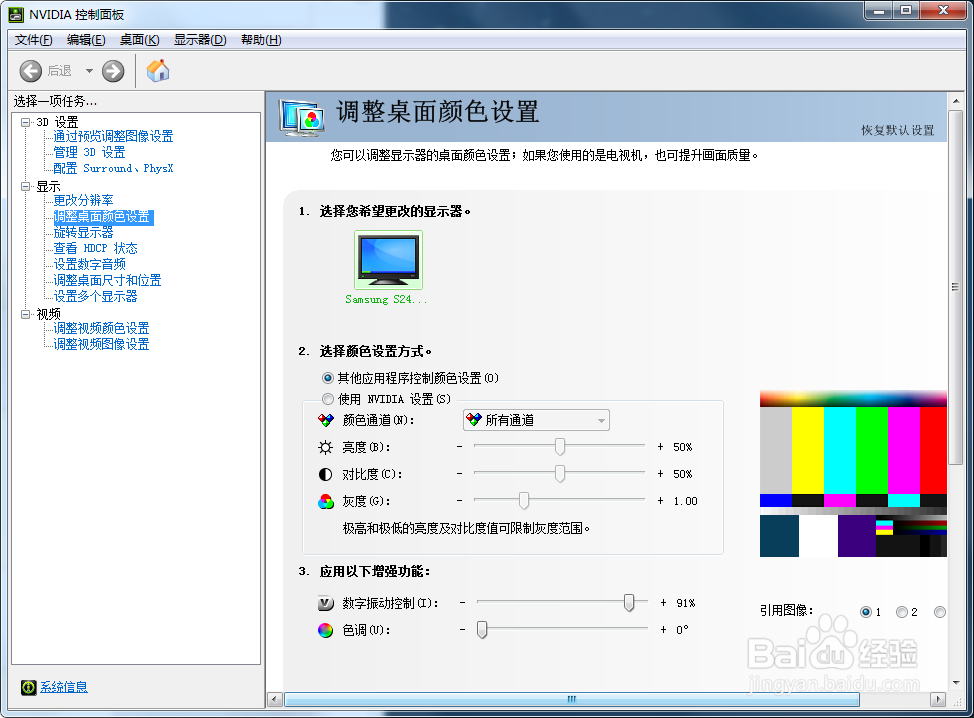Select reference image 2 radio button
The image size is (974, 718).
902,612
